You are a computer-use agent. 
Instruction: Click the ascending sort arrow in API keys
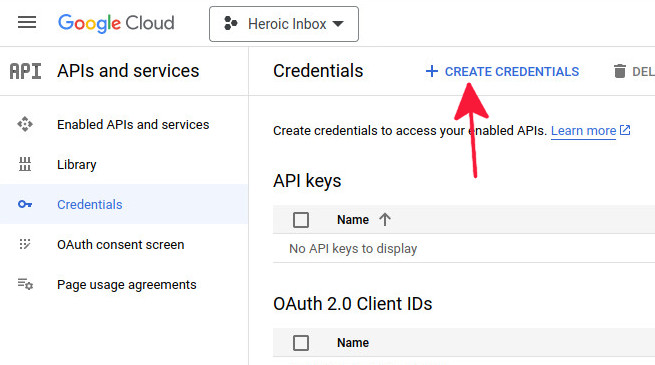[x=385, y=220]
